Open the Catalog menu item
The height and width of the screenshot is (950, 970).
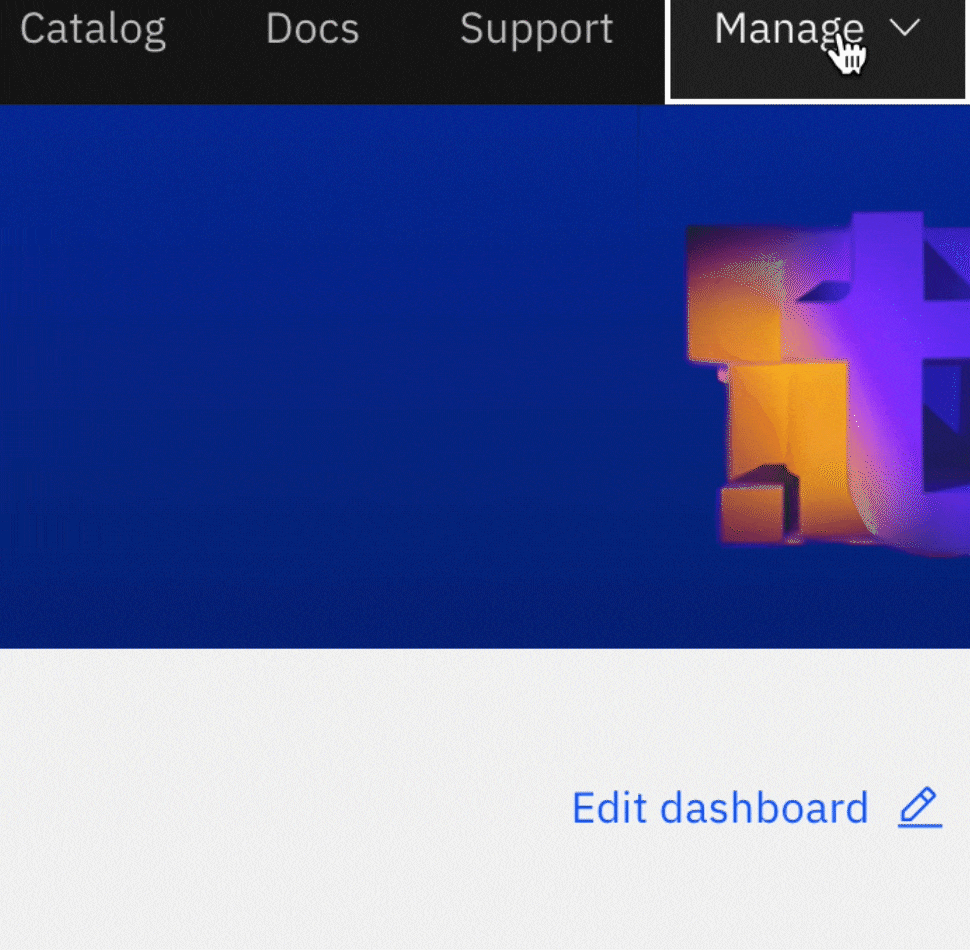93,29
